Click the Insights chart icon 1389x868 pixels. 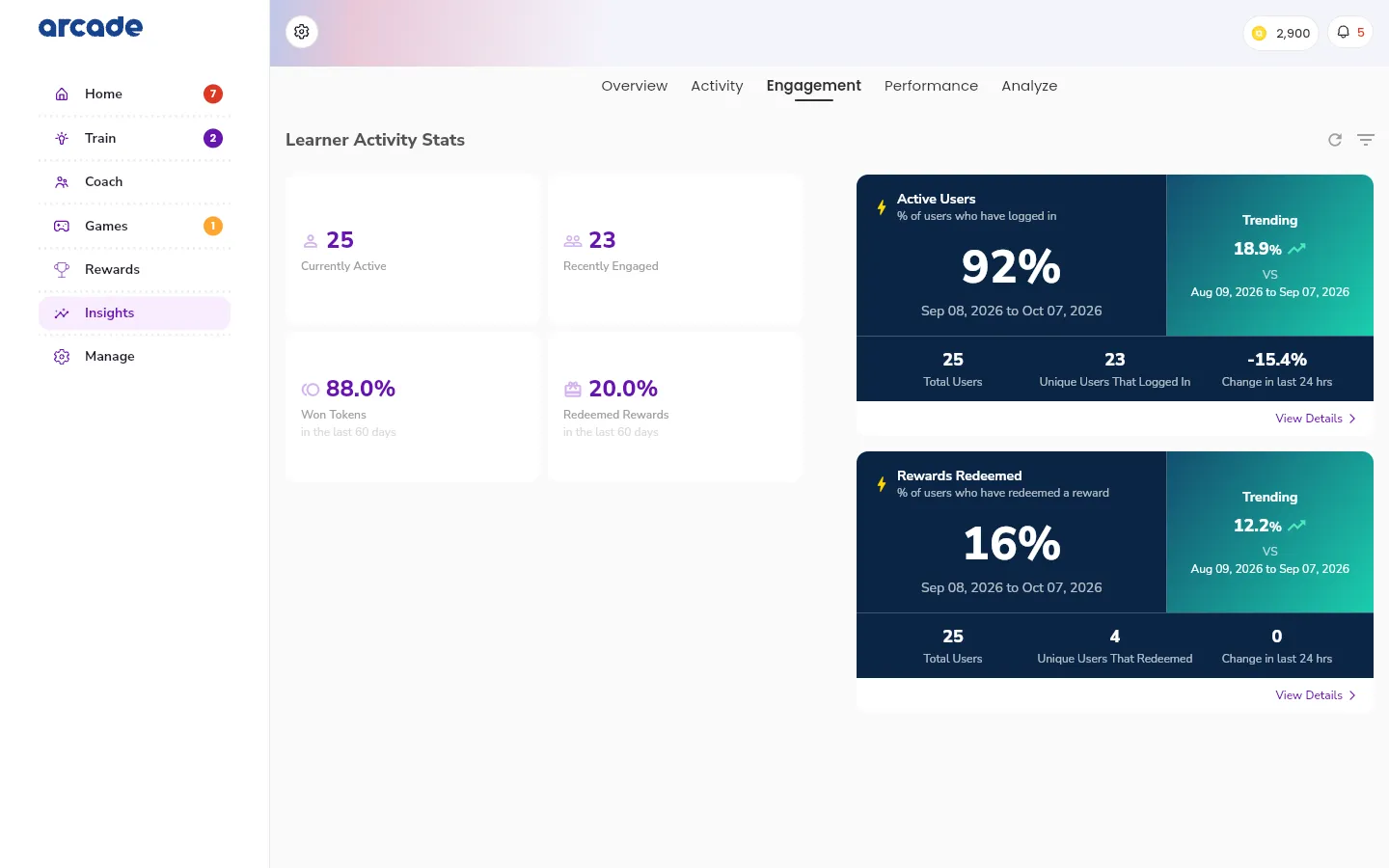[x=62, y=312]
